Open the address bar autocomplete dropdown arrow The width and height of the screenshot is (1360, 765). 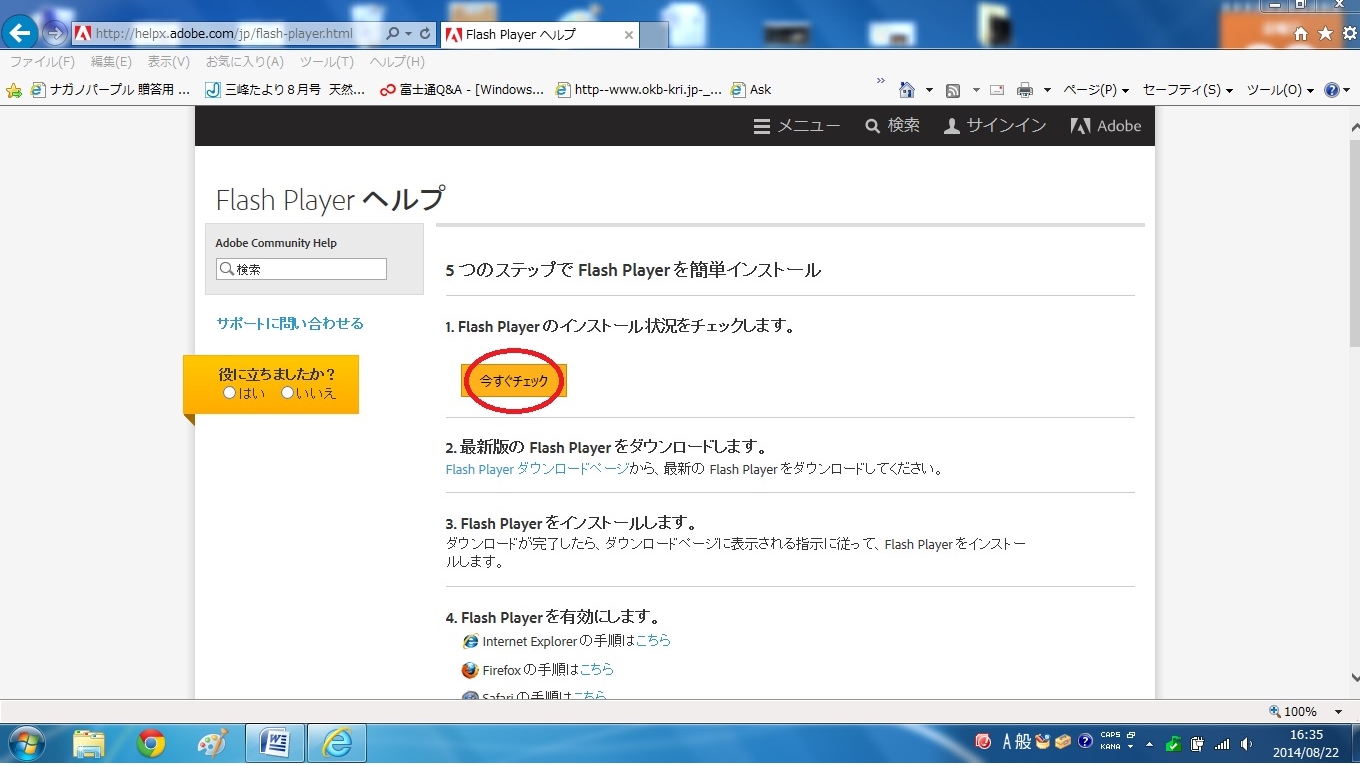408,33
